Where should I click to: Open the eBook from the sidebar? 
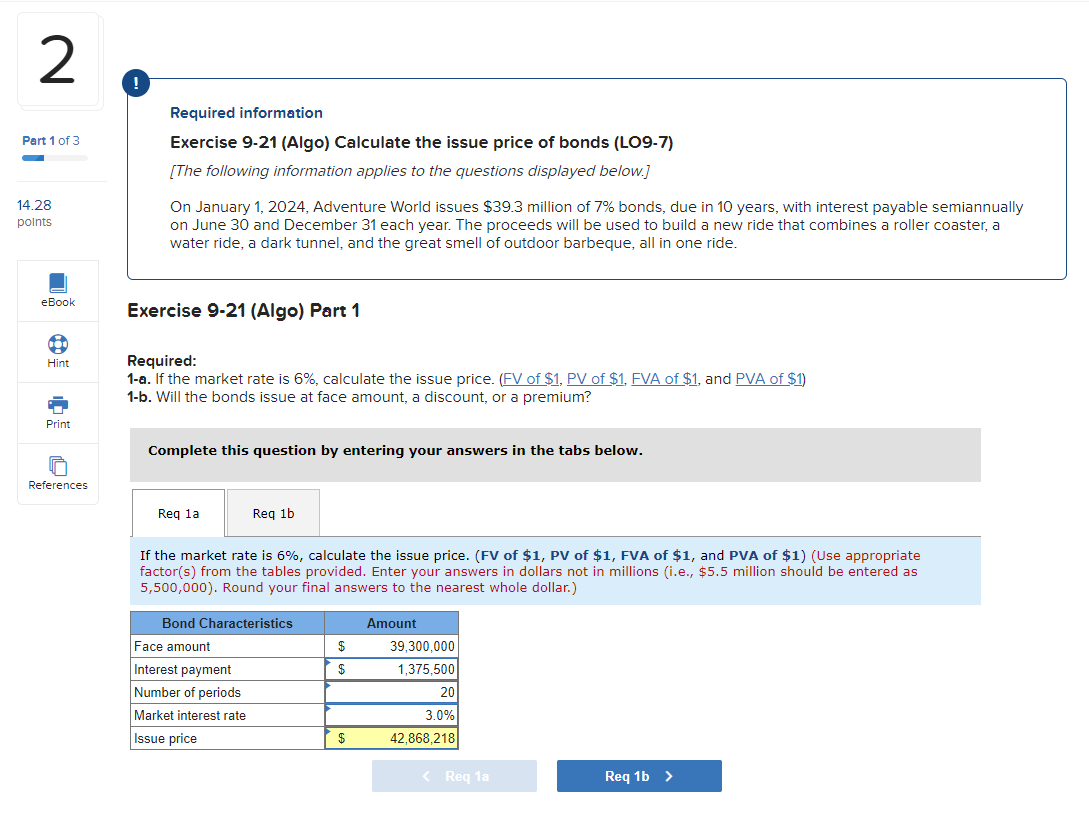(x=57, y=290)
